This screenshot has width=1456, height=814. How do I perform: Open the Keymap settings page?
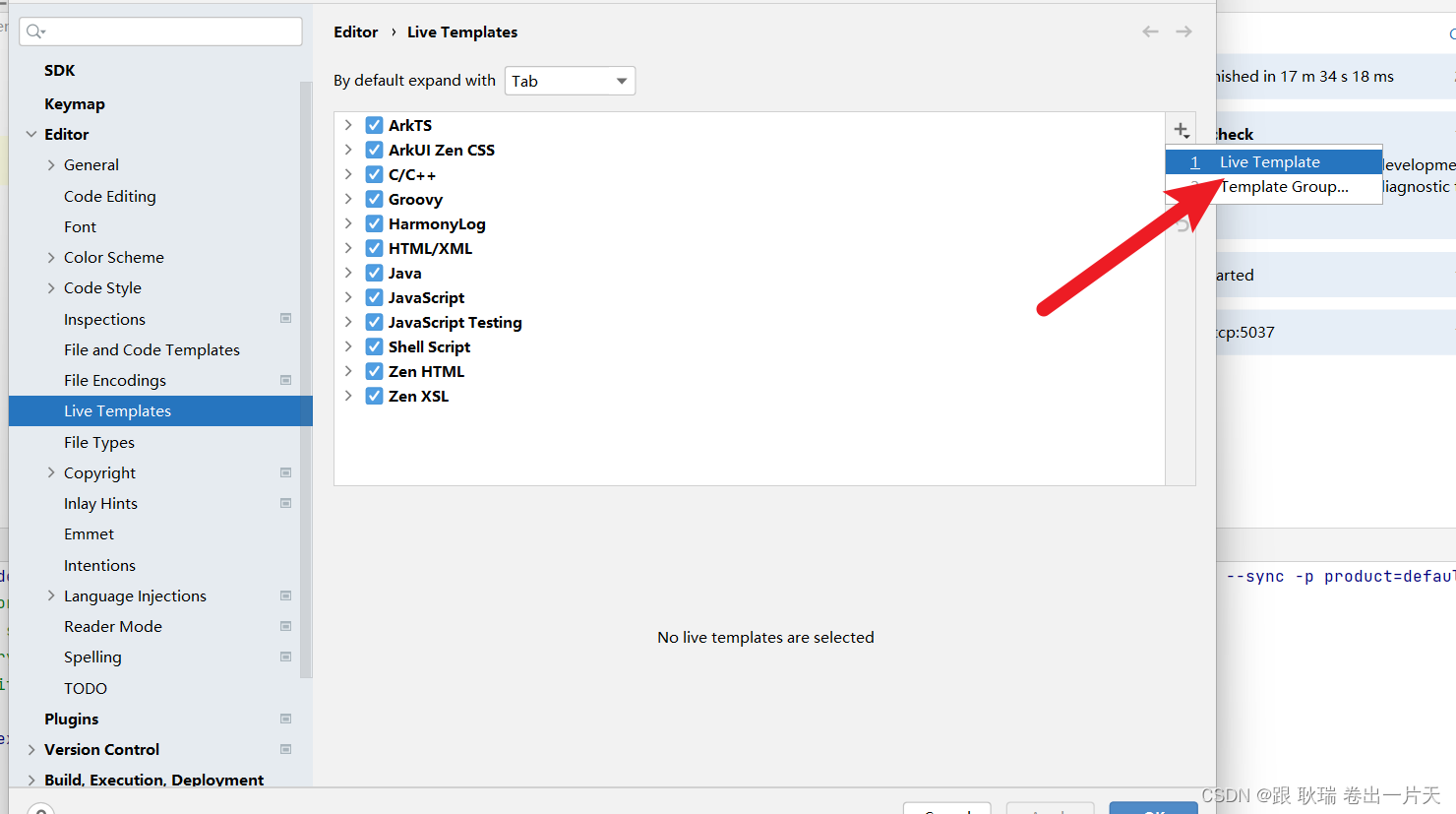point(75,103)
